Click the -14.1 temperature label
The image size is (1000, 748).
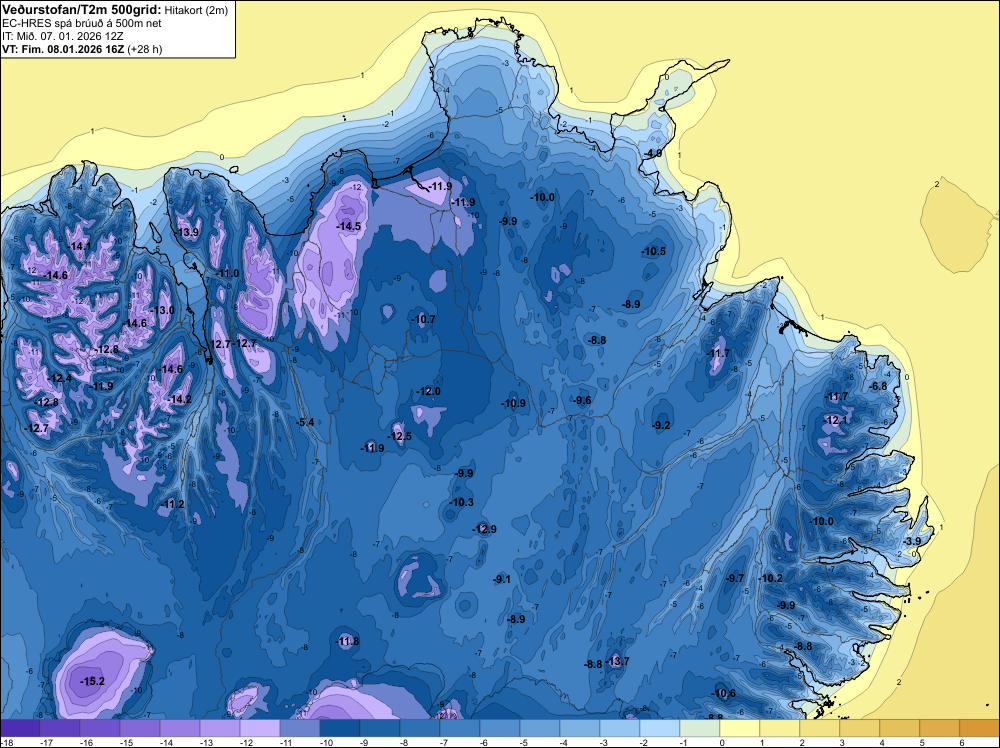coord(79,246)
